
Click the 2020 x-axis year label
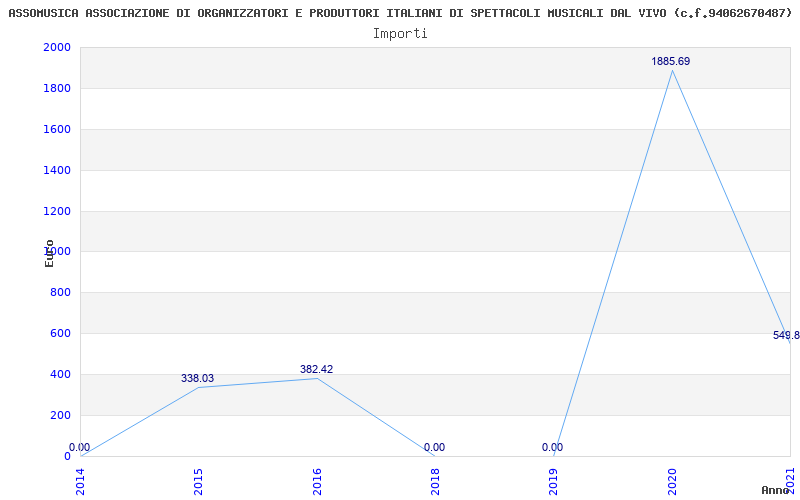pos(672,481)
